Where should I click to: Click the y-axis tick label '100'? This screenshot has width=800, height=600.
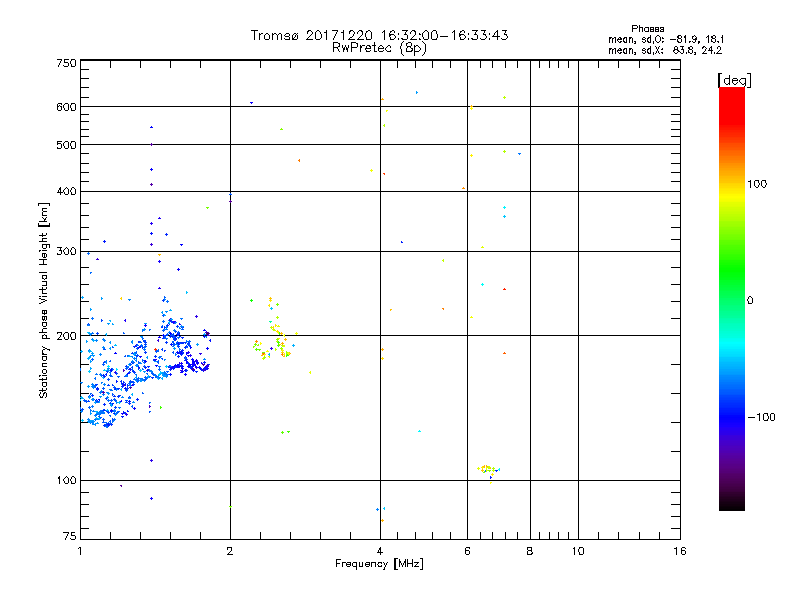tap(66, 480)
